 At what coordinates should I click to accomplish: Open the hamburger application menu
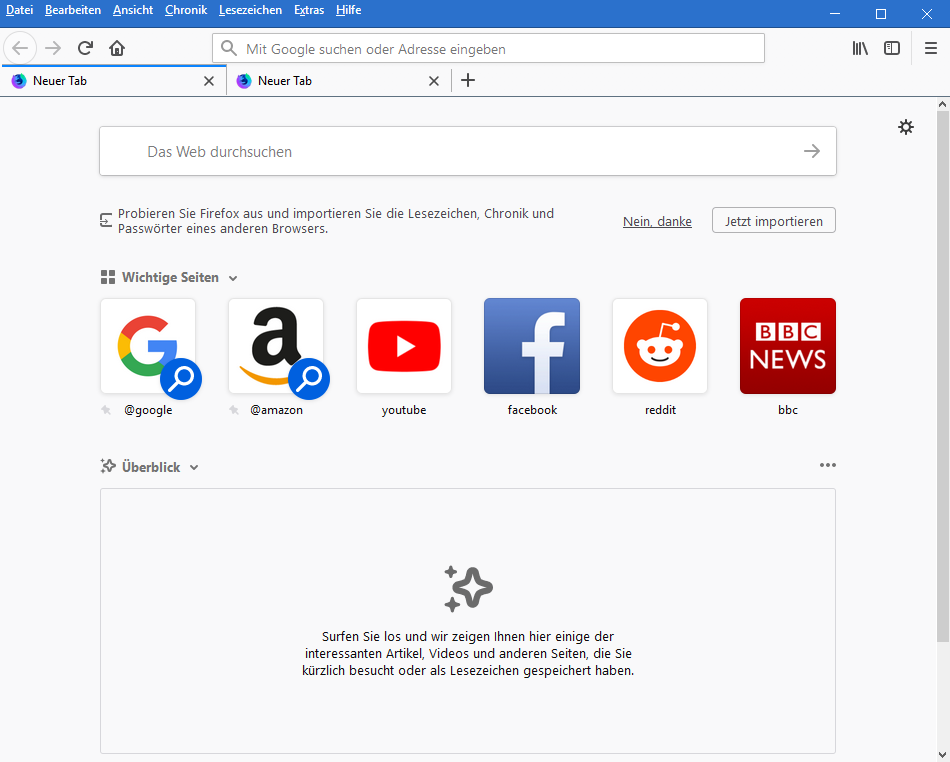click(931, 48)
